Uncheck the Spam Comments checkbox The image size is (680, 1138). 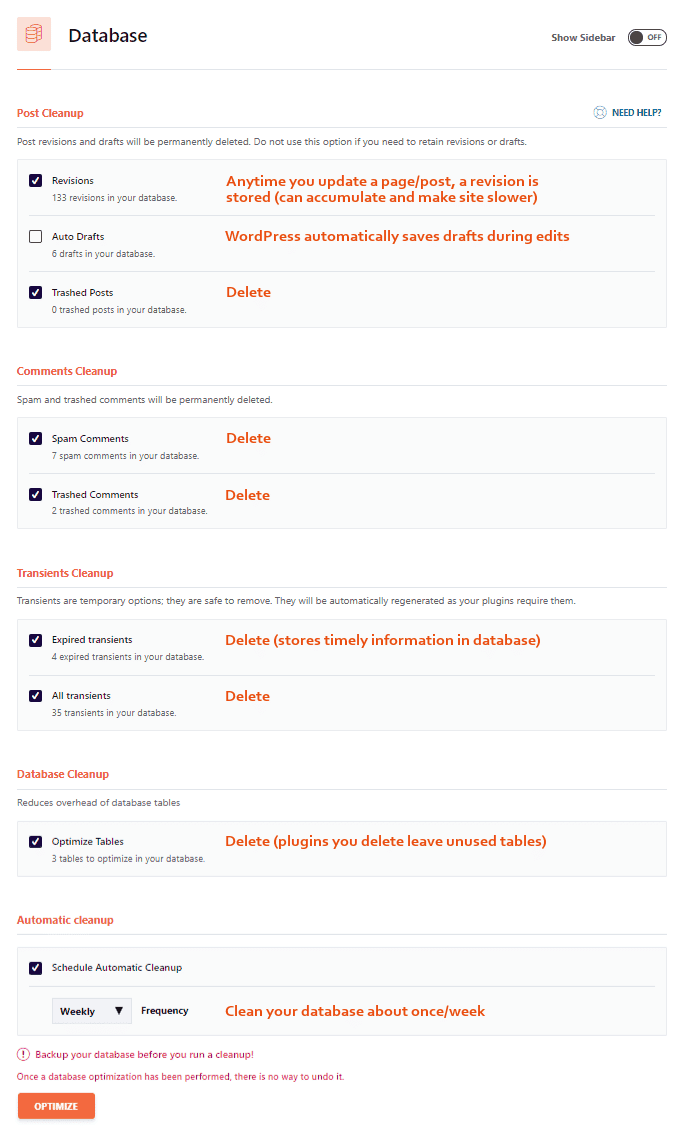[36, 439]
